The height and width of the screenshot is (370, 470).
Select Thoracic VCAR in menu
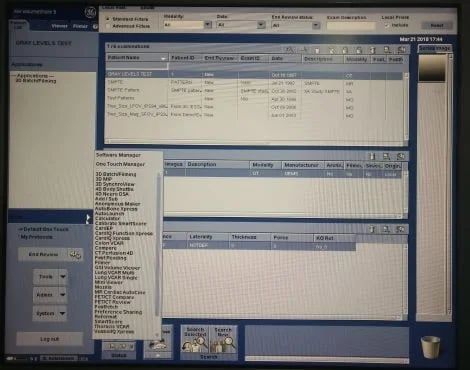point(112,327)
